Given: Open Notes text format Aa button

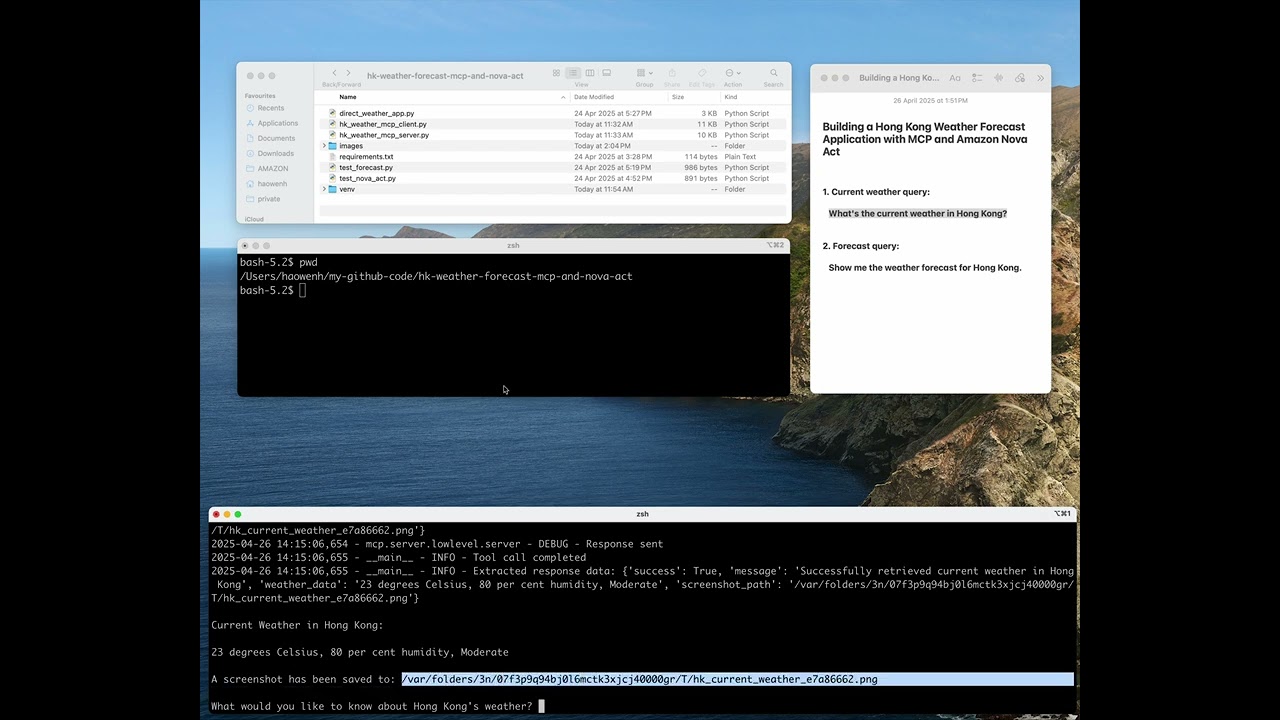Looking at the screenshot, I should click(955, 78).
